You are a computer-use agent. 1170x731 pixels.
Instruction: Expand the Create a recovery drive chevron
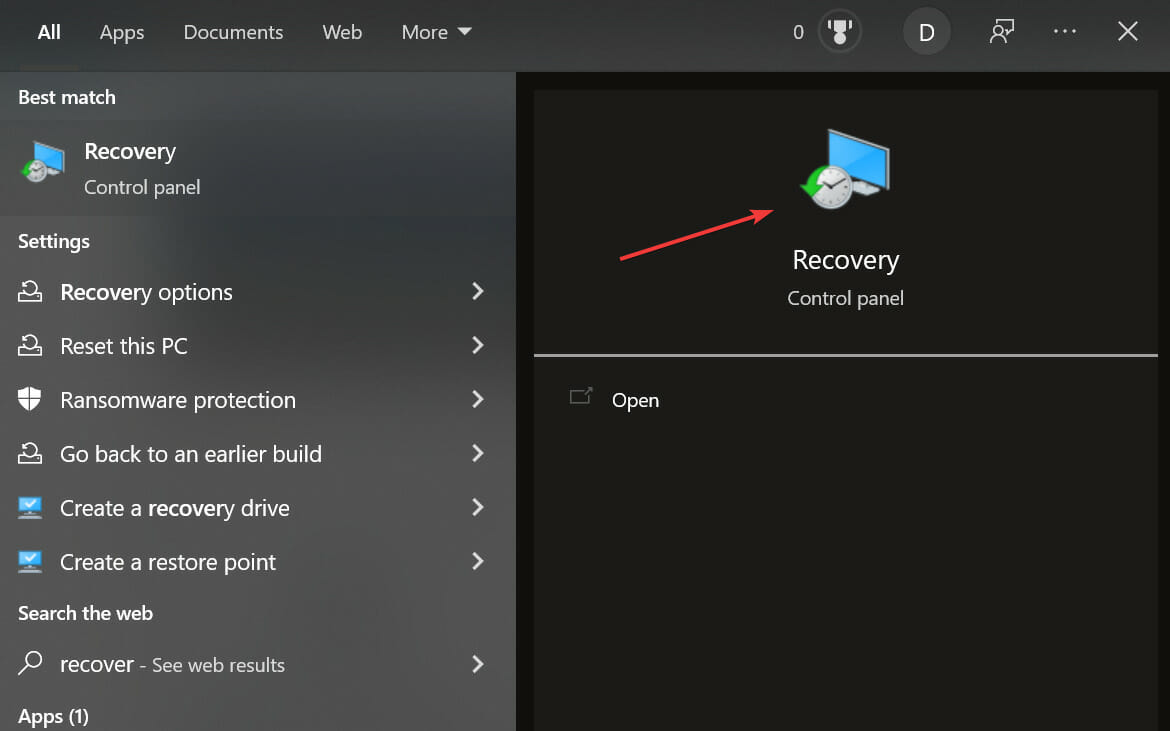(478, 507)
